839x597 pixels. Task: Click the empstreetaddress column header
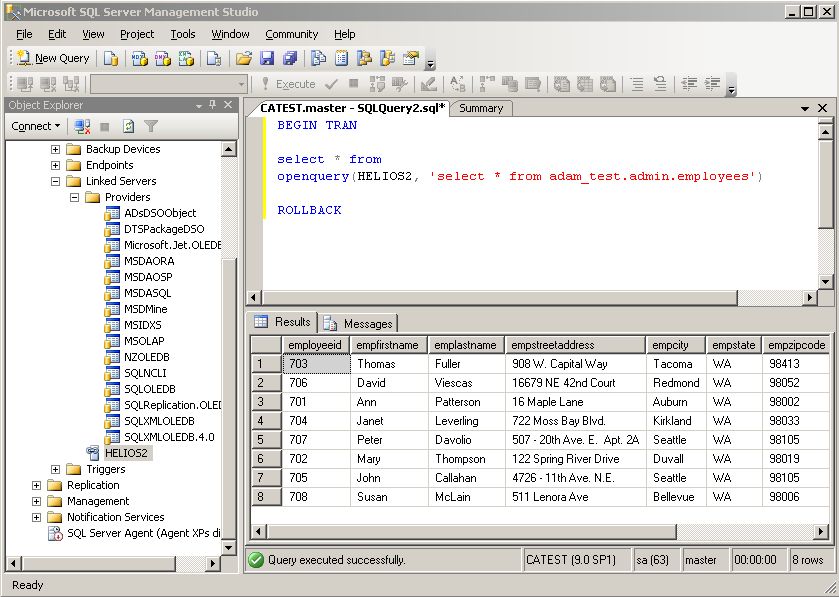pyautogui.click(x=575, y=345)
